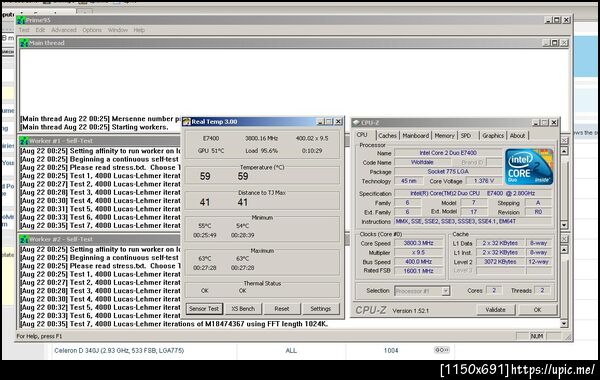
Task: Click the 3800.3 MHz core speed value
Action: click(x=419, y=243)
